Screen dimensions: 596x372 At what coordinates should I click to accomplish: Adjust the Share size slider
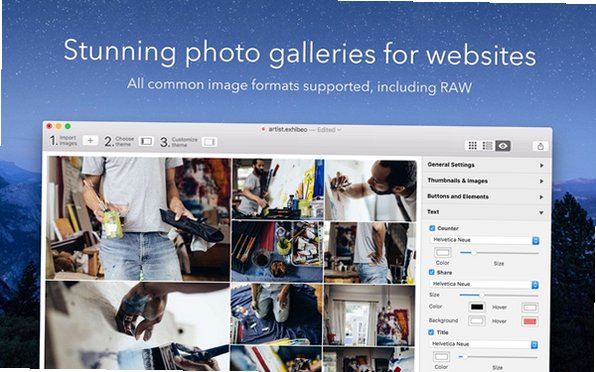pos(498,295)
